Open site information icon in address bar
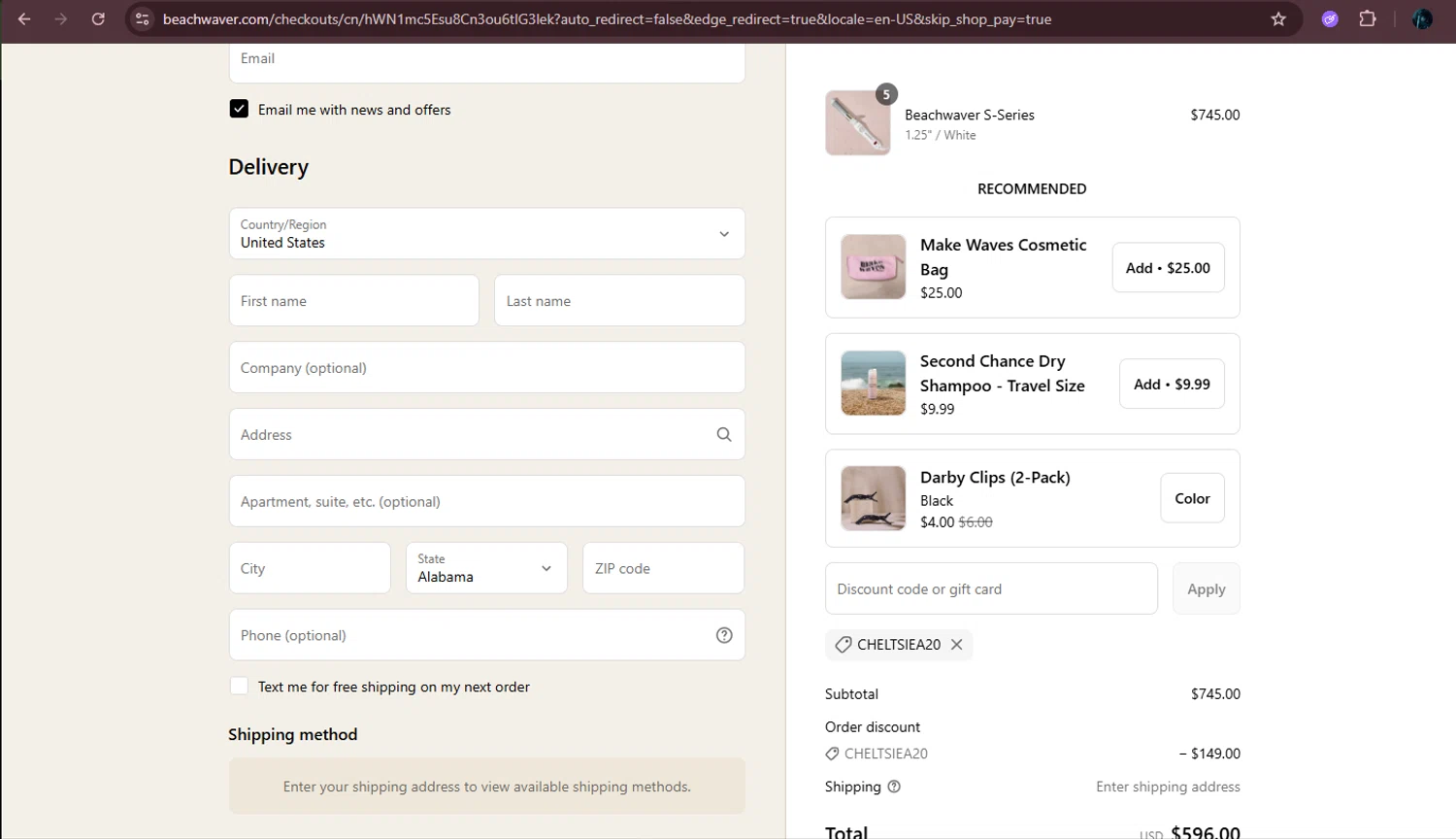The image size is (1456, 839). tap(142, 18)
